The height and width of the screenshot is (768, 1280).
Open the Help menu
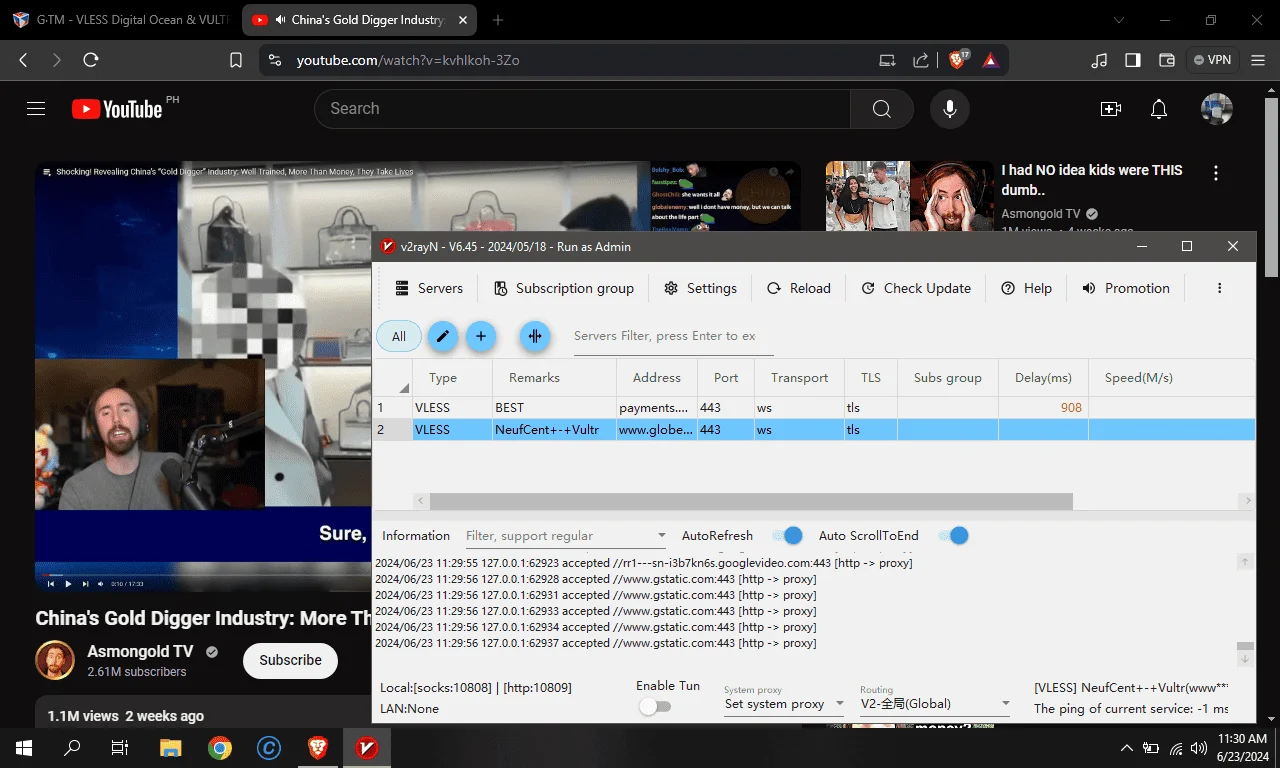[1026, 288]
